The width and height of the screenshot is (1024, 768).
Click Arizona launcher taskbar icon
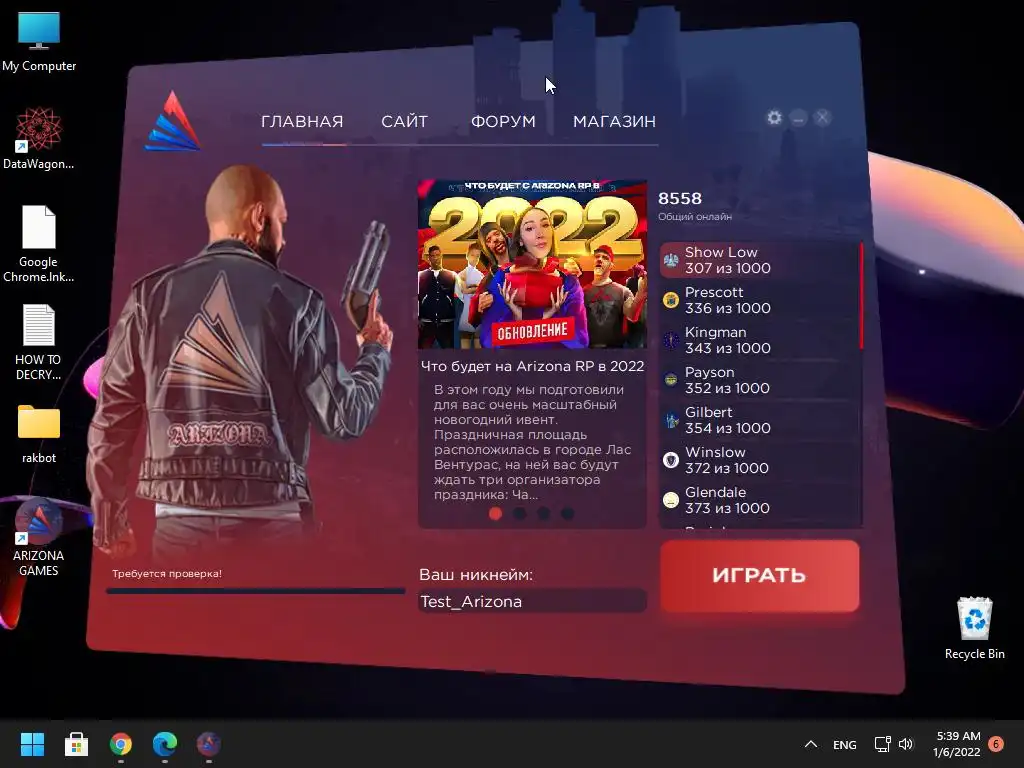point(209,744)
